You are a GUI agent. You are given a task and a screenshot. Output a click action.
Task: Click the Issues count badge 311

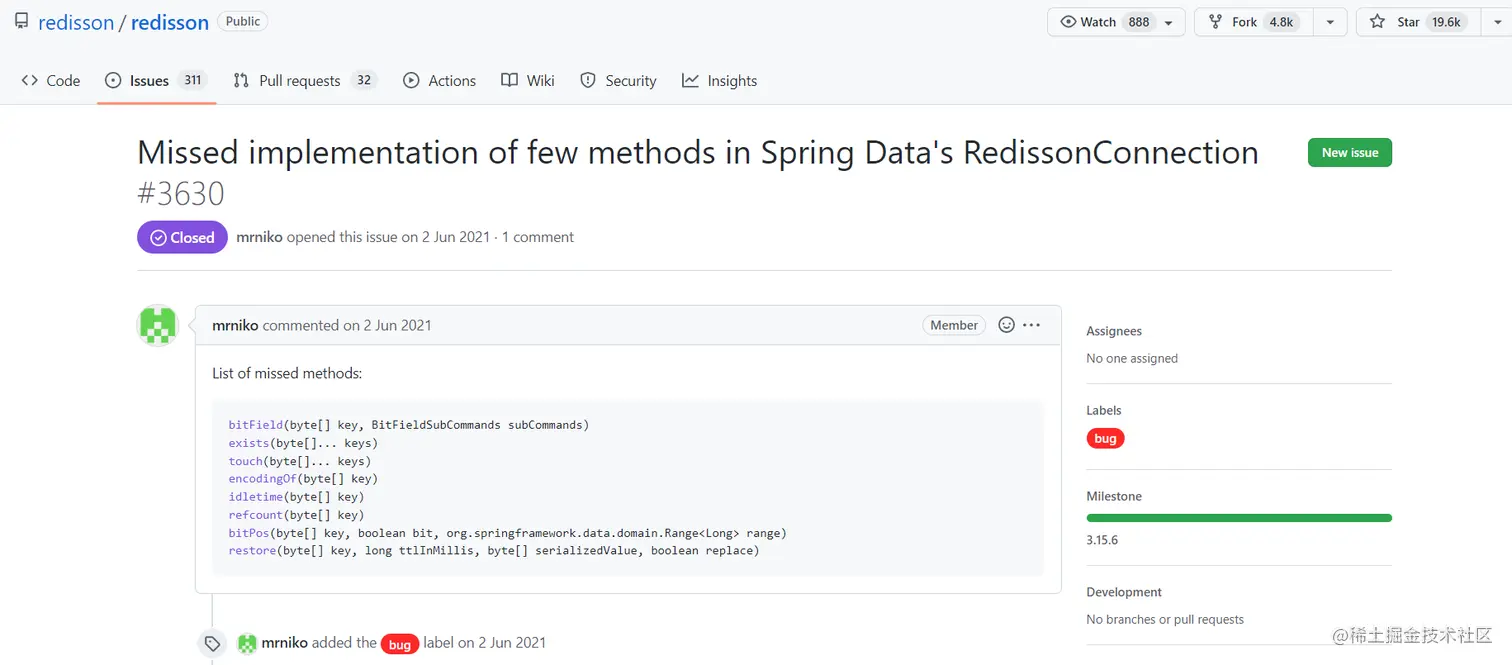(192, 80)
